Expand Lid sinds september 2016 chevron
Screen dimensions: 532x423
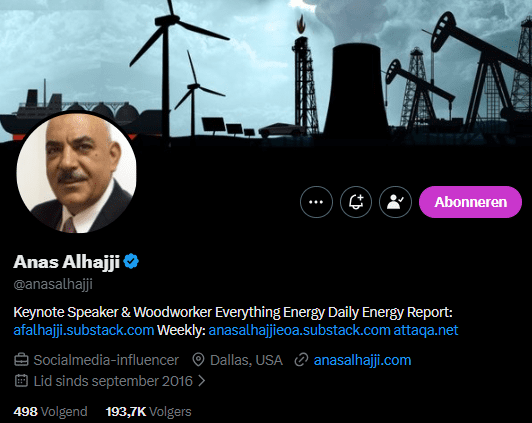tap(202, 381)
